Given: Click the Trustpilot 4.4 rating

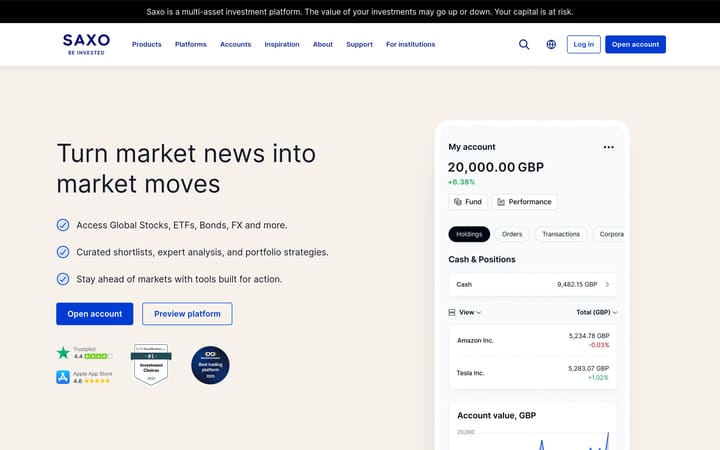Looking at the screenshot, I should coord(93,356).
